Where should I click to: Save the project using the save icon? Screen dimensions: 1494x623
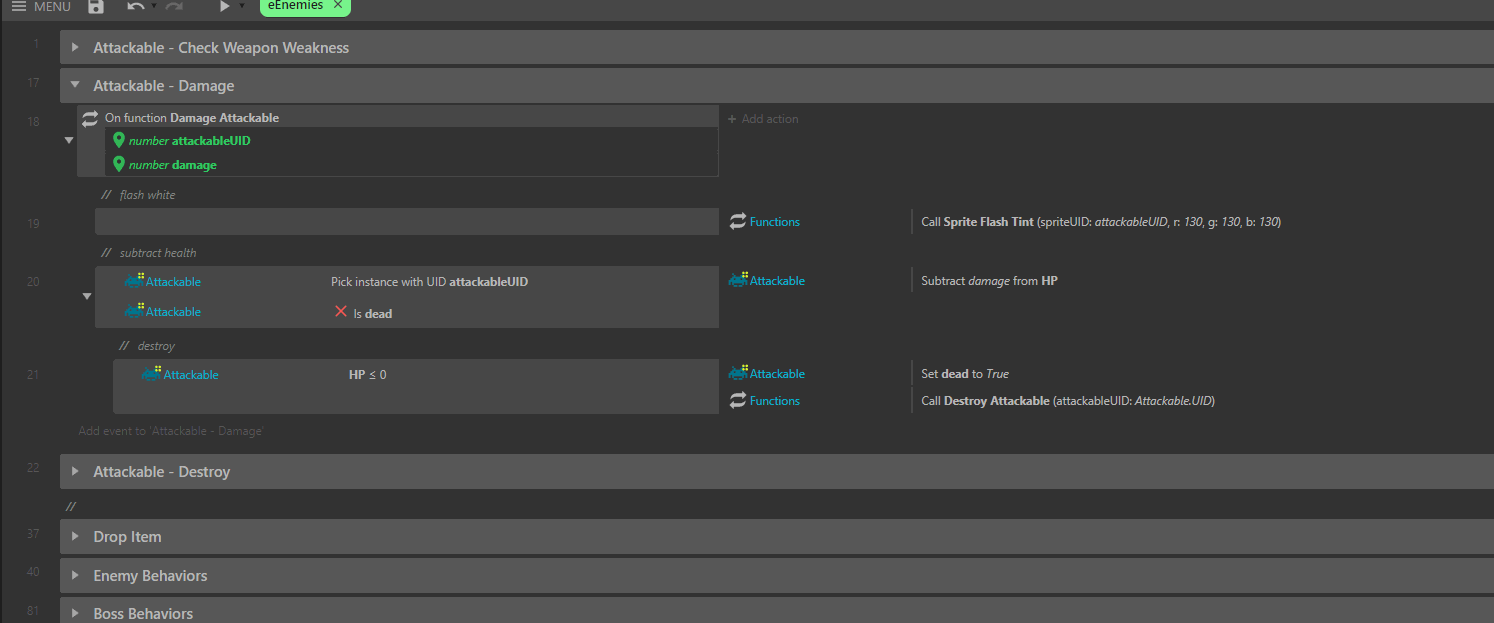point(96,7)
